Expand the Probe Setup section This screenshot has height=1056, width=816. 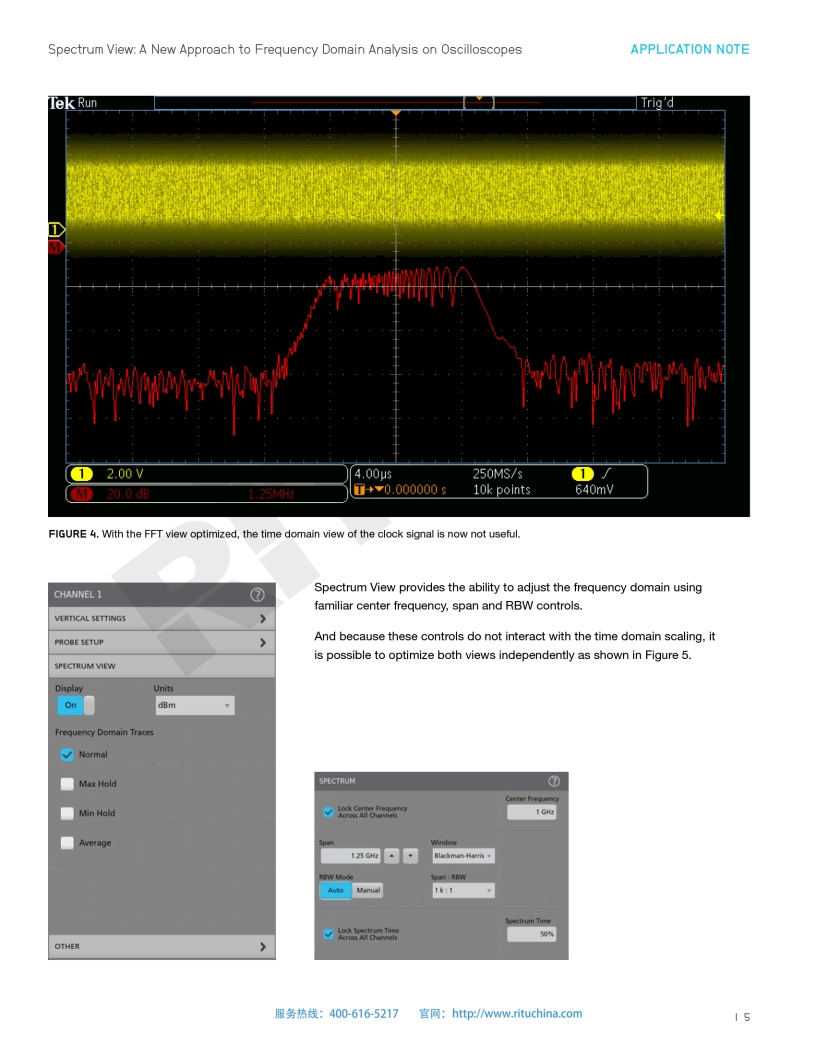pos(161,642)
